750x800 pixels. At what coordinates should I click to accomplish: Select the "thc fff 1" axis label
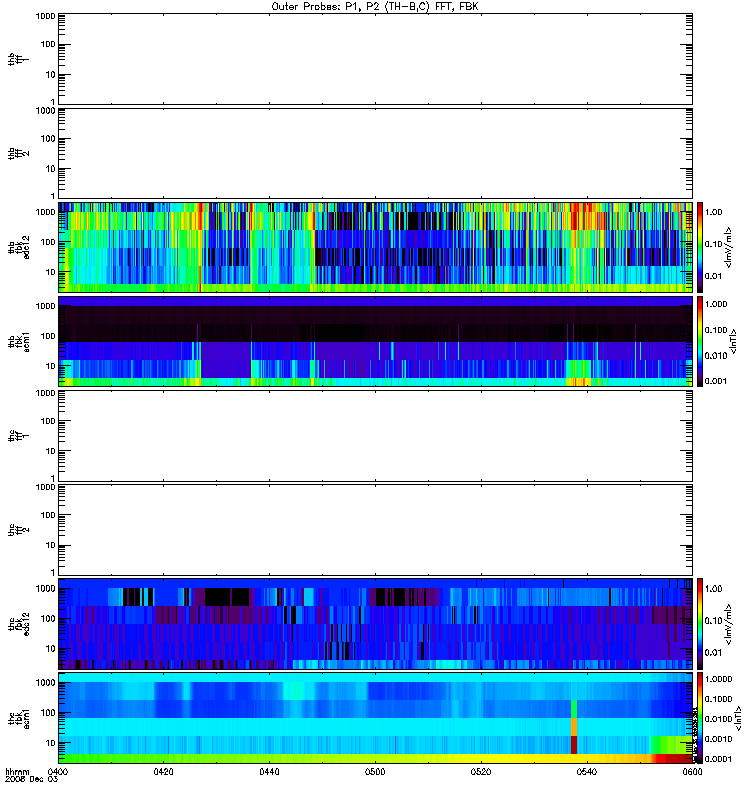(x=18, y=436)
